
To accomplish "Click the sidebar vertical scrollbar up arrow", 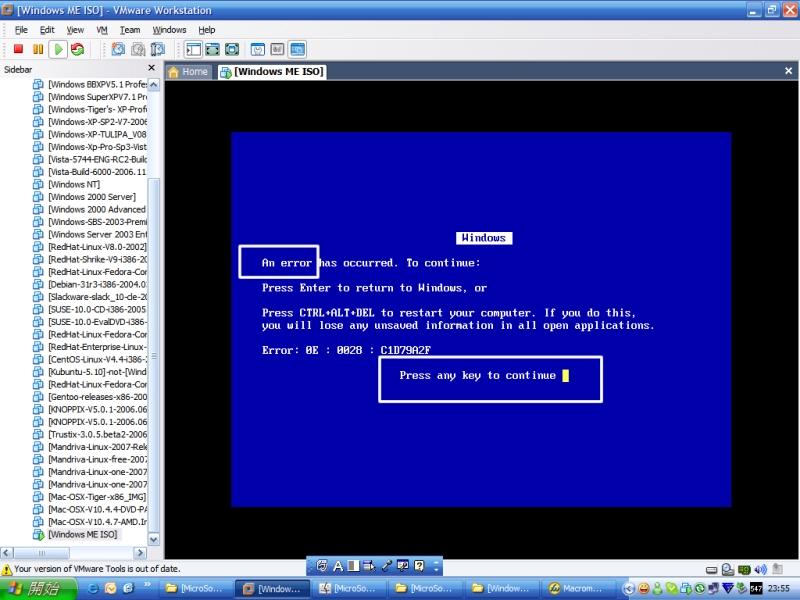I will [x=153, y=85].
